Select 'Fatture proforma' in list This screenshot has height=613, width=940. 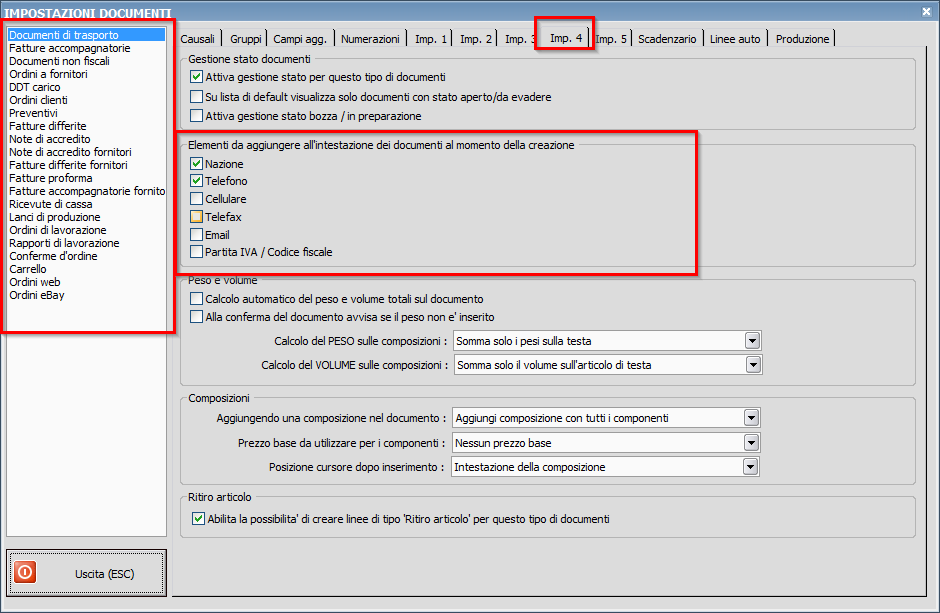pos(86,178)
